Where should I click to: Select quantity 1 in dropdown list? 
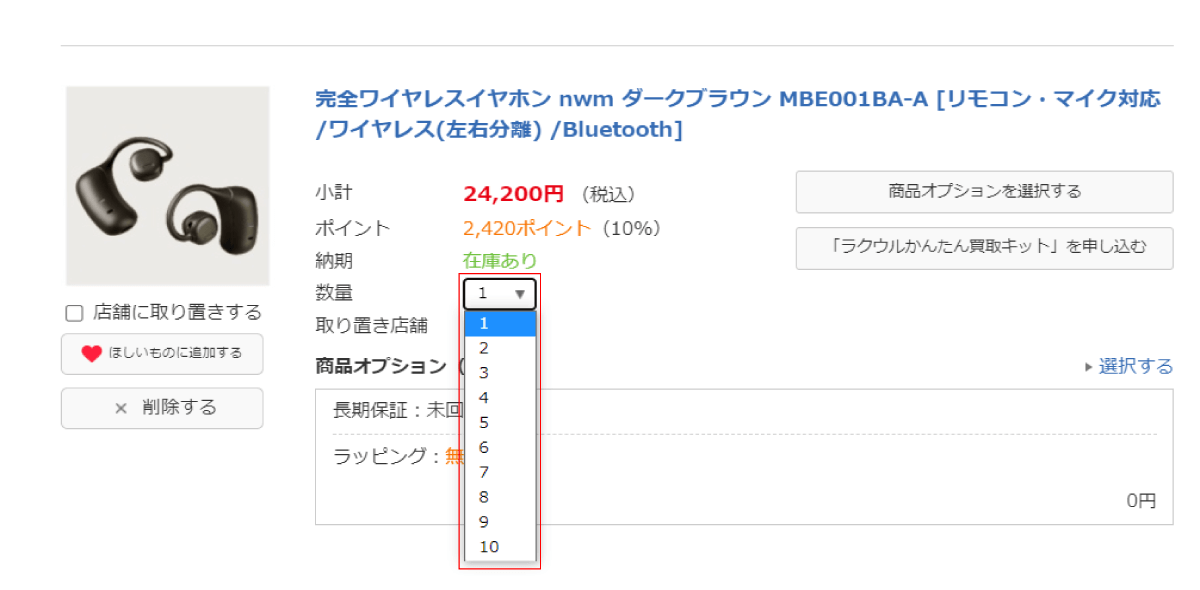click(500, 323)
